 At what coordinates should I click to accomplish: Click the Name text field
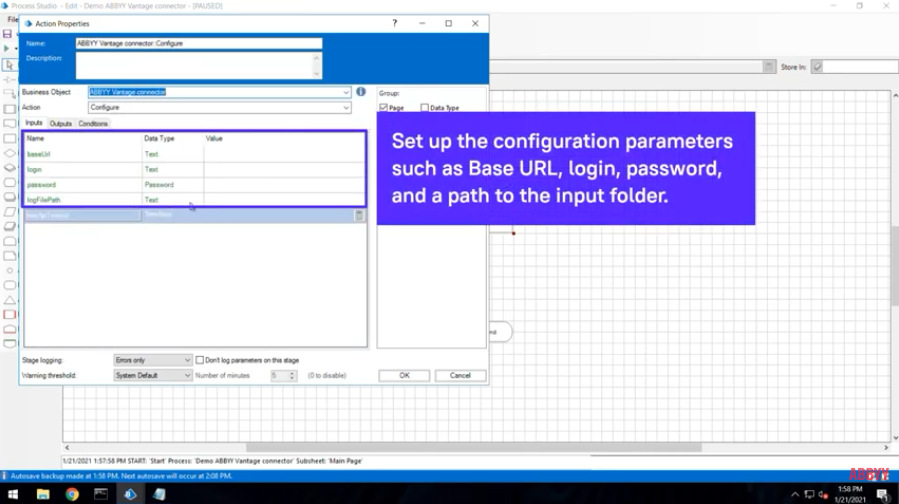(x=199, y=44)
